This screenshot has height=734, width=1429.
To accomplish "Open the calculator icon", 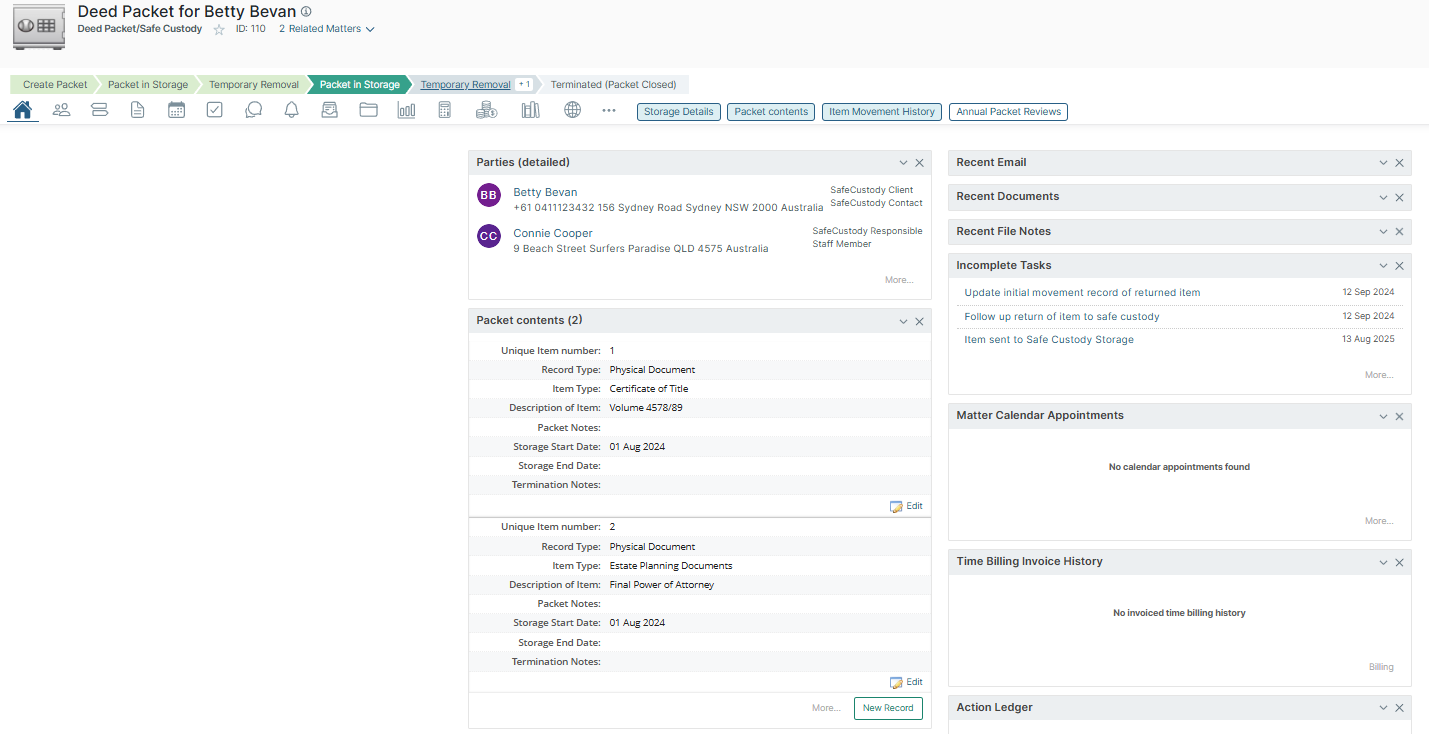I will point(445,110).
